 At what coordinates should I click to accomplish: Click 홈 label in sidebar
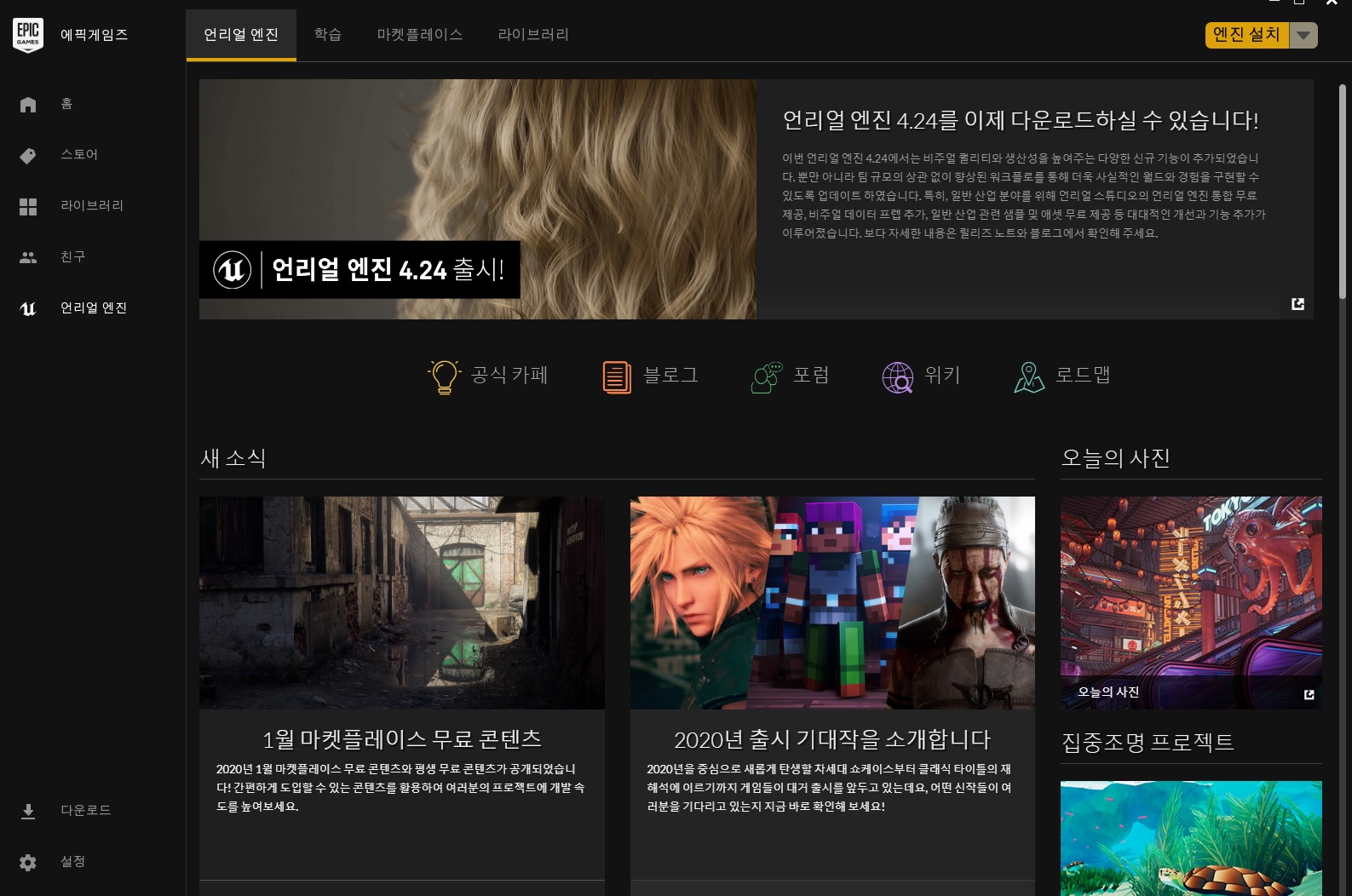click(66, 104)
